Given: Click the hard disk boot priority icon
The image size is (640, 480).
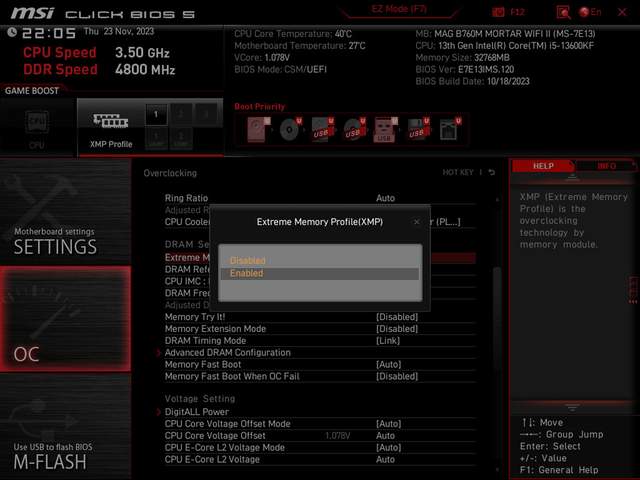Looking at the screenshot, I should click(x=258, y=130).
